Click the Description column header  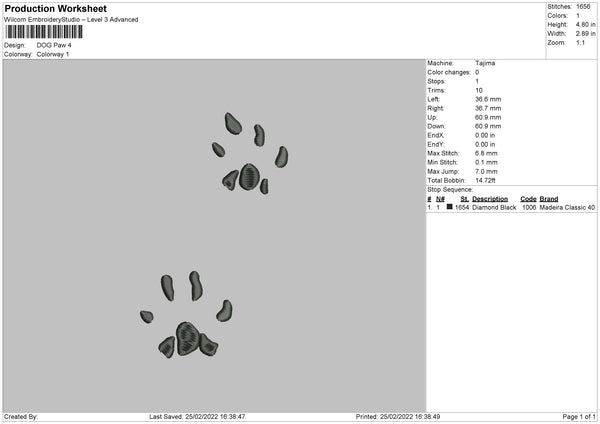coord(490,199)
